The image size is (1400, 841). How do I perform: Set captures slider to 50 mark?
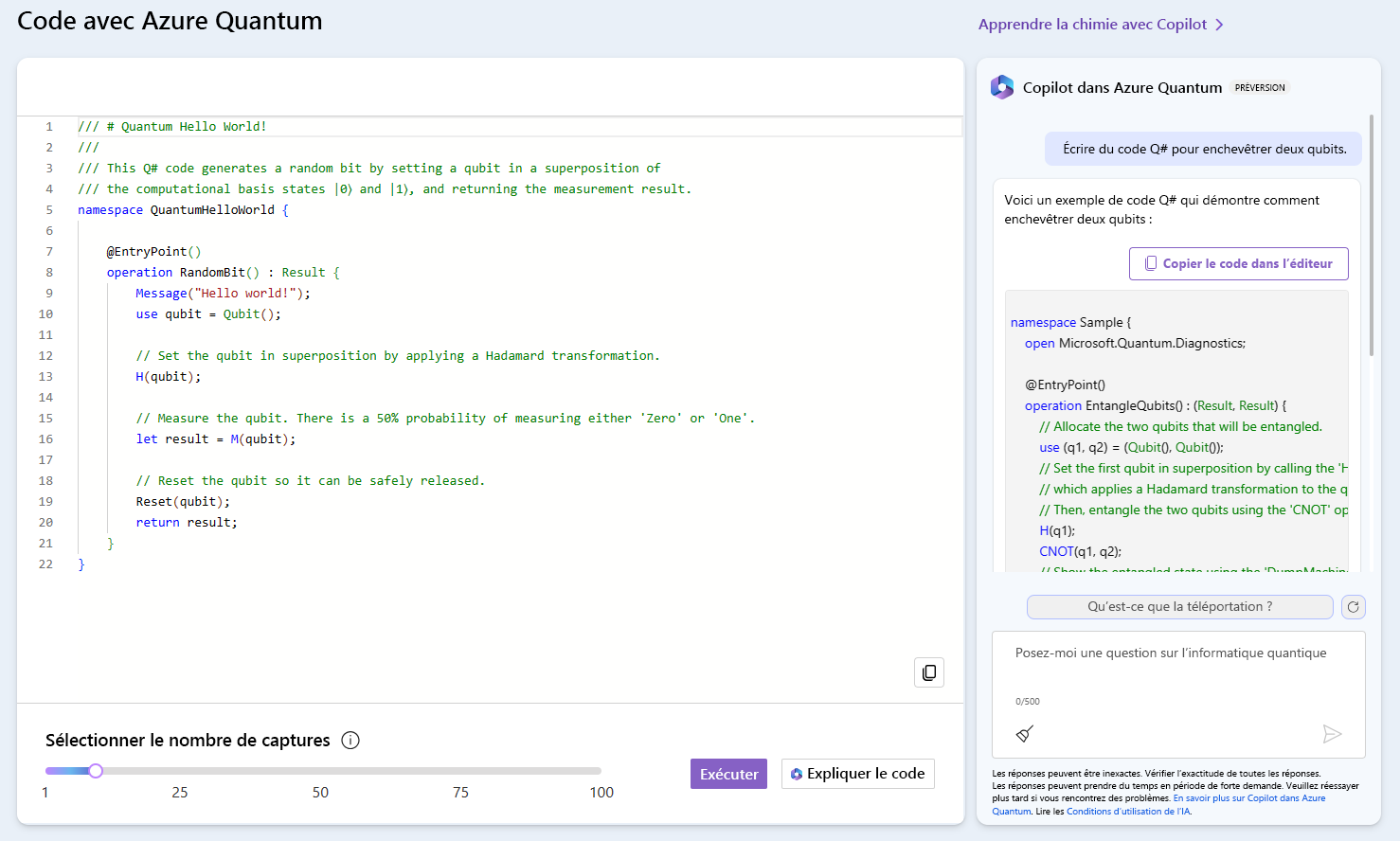(x=321, y=771)
